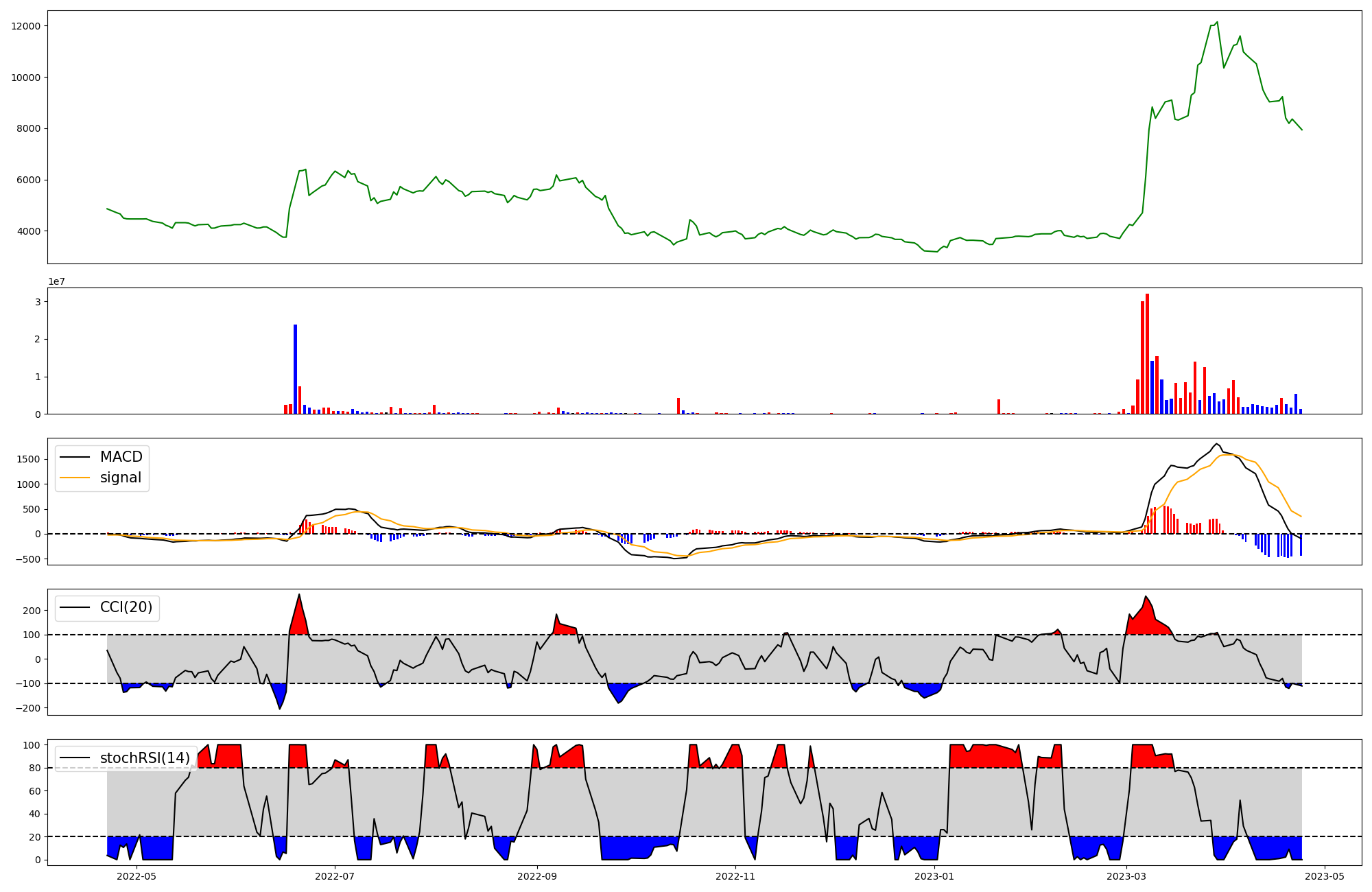Click the highest peak of the green price line
1372x892 pixels.
(x=1217, y=23)
